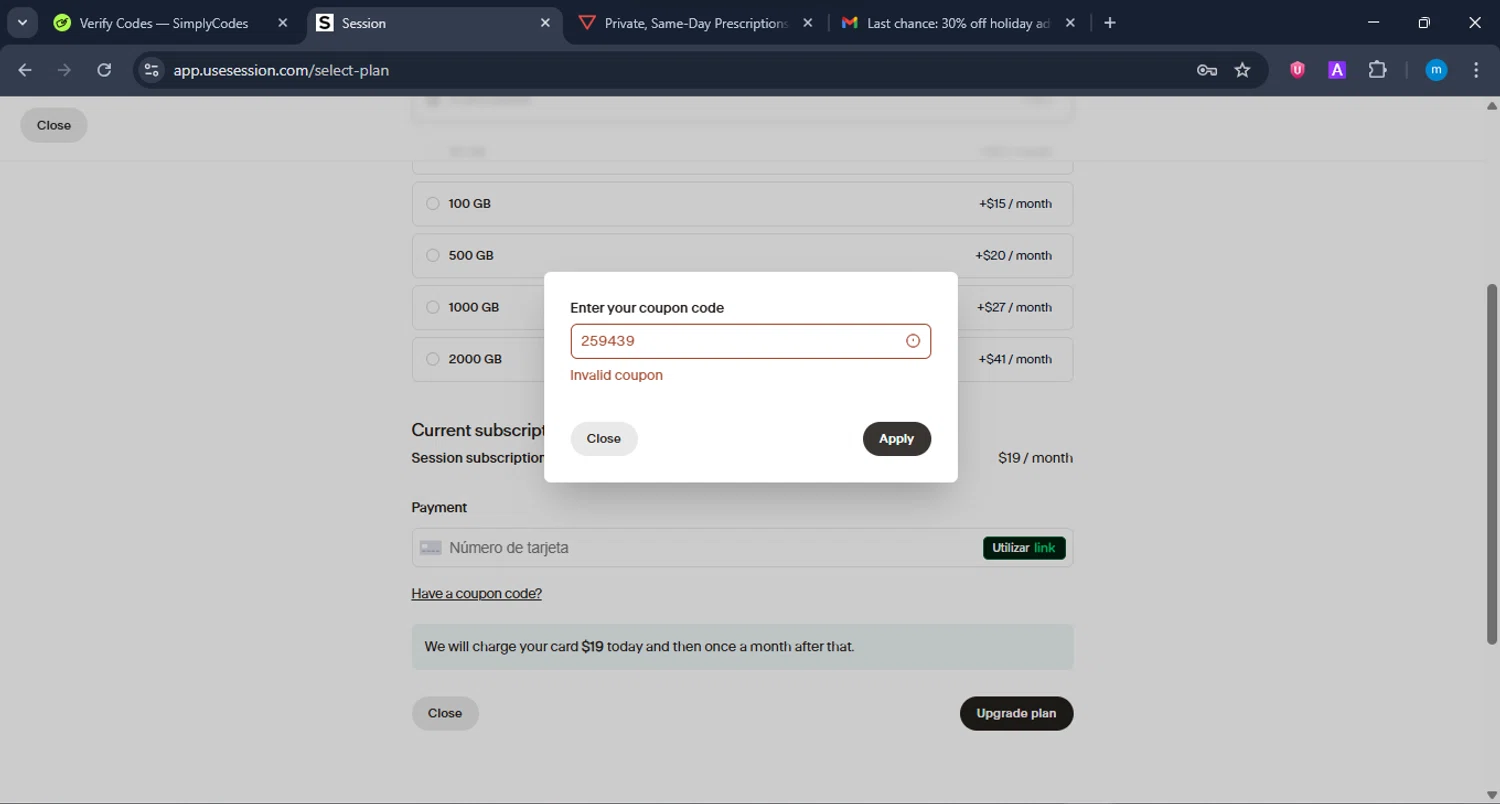Open the uBlock shield extension icon
The width and height of the screenshot is (1500, 804).
tap(1297, 70)
